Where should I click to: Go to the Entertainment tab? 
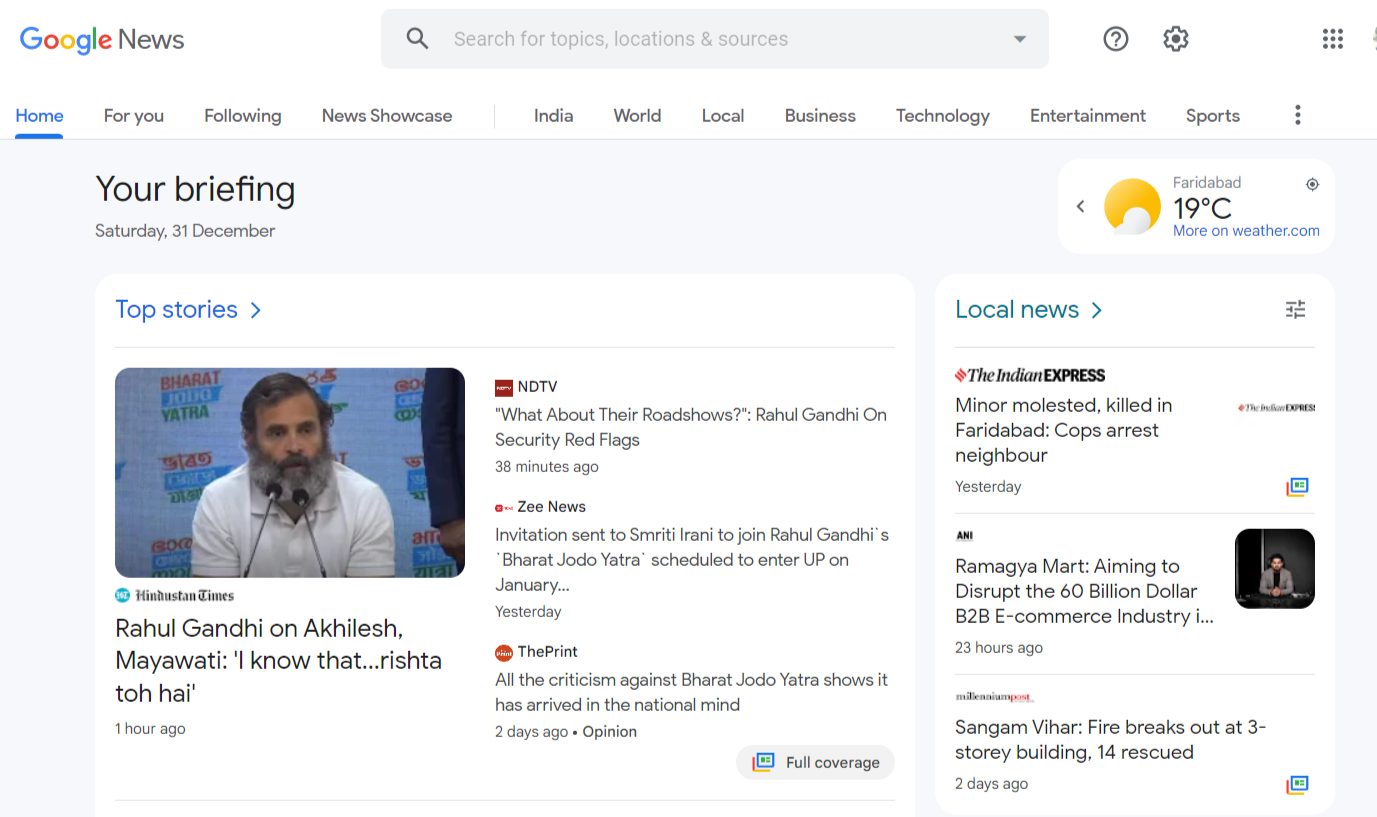pos(1088,116)
